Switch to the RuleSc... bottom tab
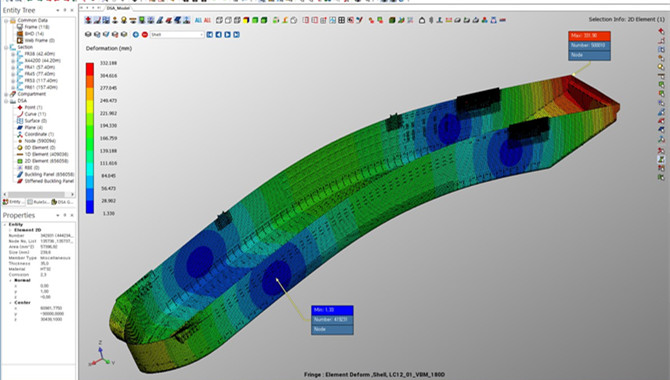 [x=38, y=202]
